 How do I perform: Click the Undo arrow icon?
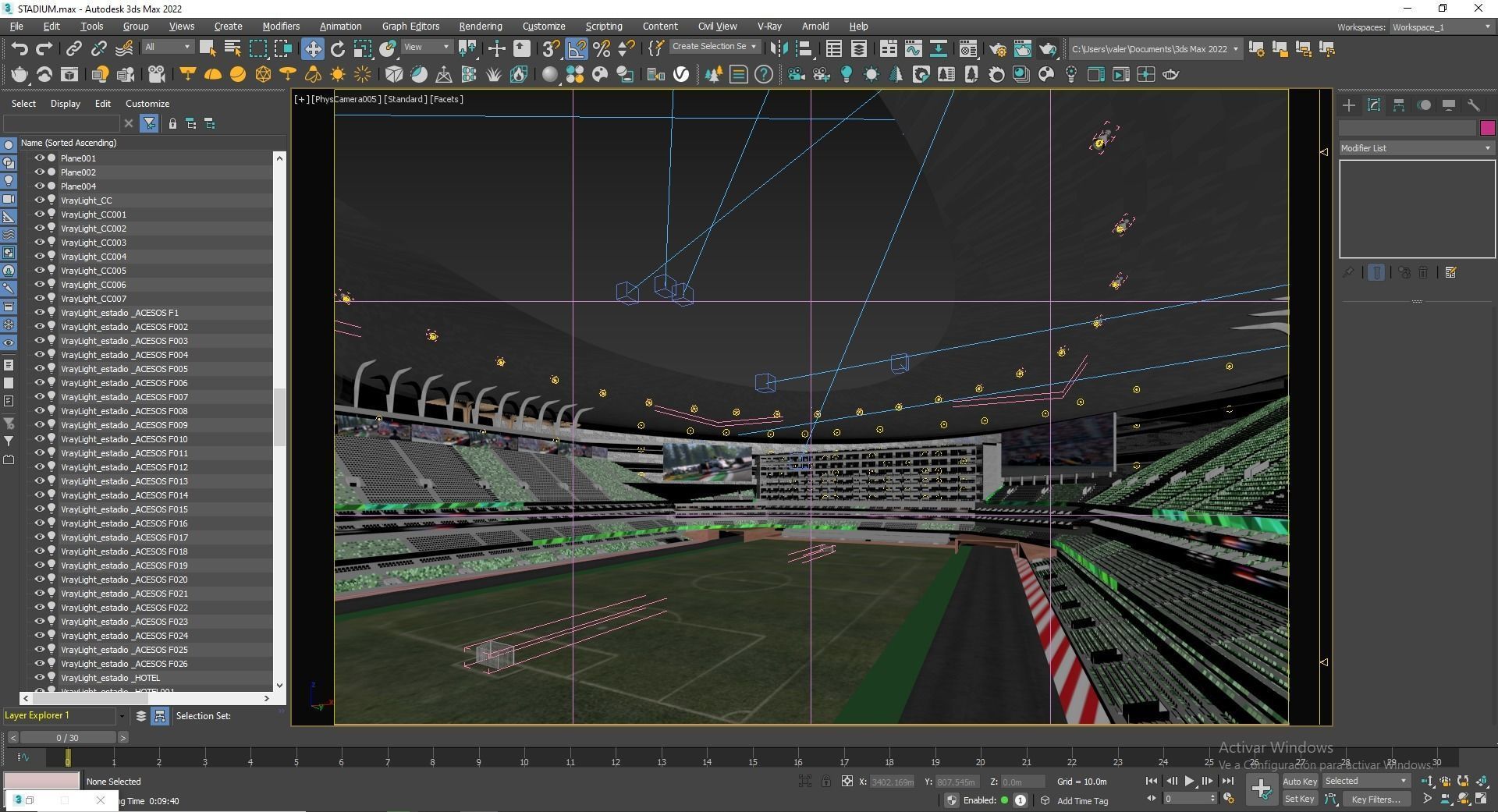20,48
